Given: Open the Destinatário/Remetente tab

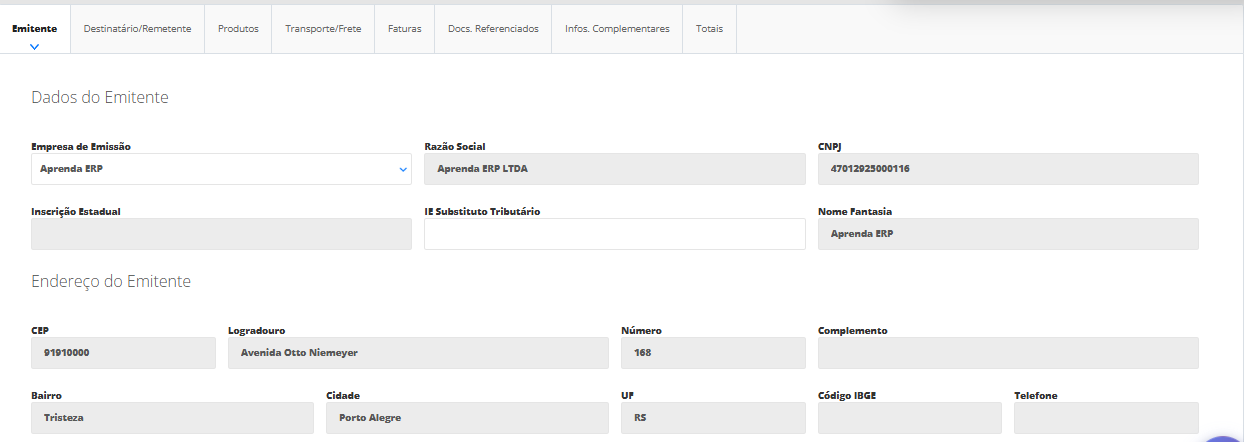Looking at the screenshot, I should pyautogui.click(x=137, y=29).
